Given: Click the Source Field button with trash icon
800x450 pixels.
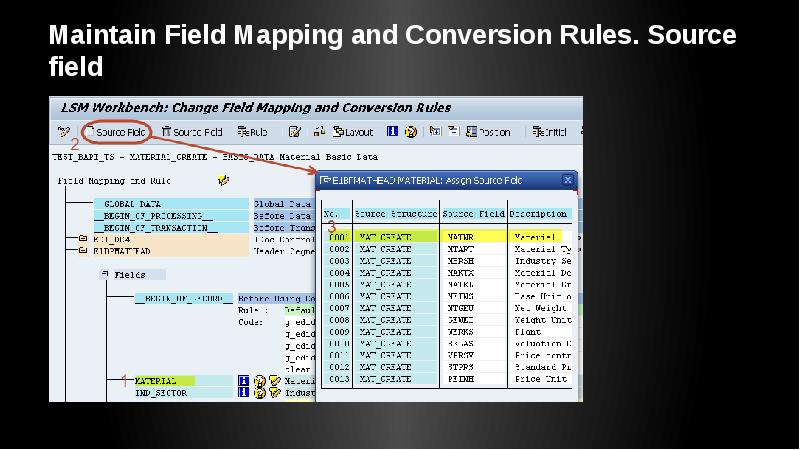Looking at the screenshot, I should click(192, 132).
